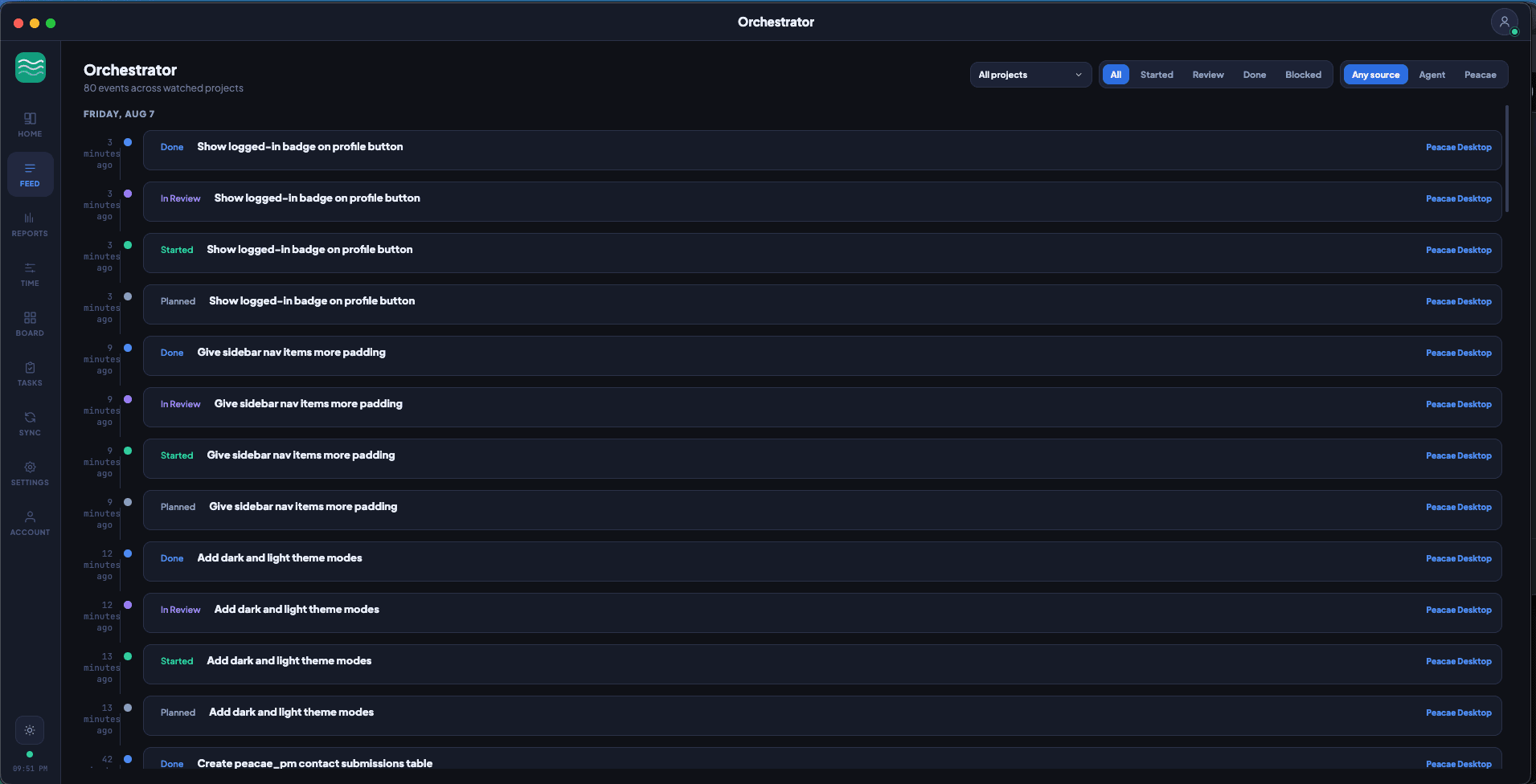This screenshot has width=1536, height=784.
Task: Click blue timeline dot beside Done logged-in badge event
Action: coord(128,142)
